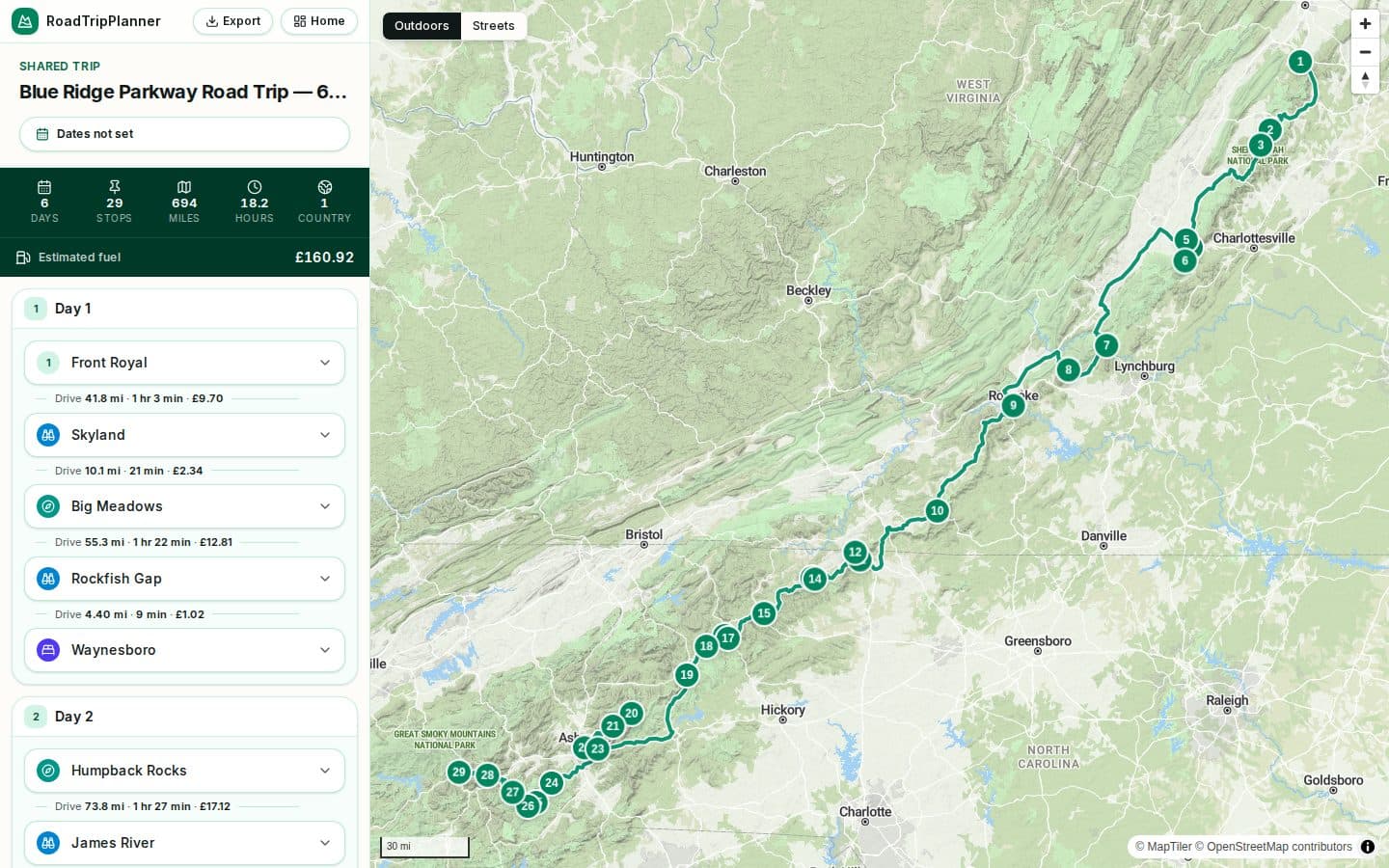1389x868 pixels.
Task: Expand the Skyland stop chevron
Action: (x=325, y=435)
